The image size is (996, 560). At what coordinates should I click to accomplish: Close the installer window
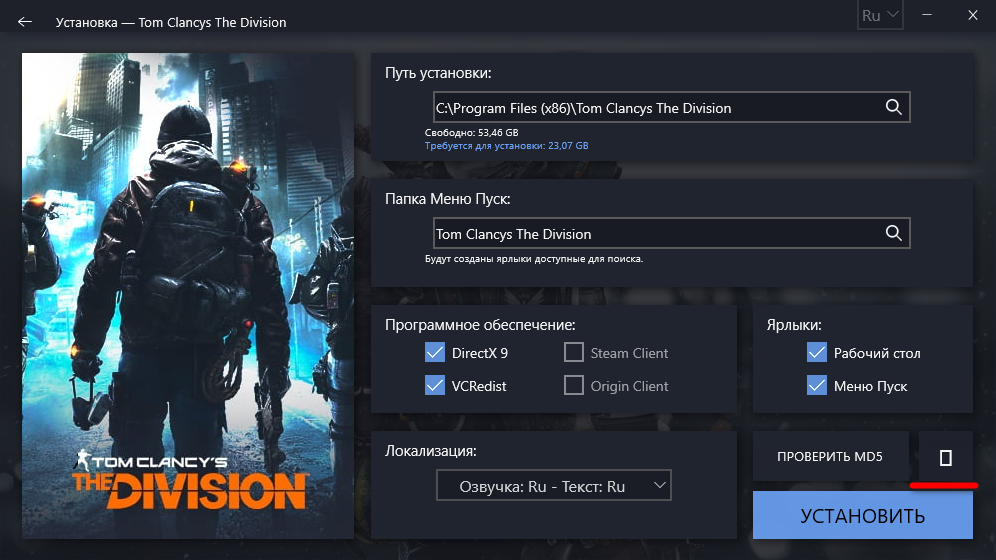(x=972, y=15)
